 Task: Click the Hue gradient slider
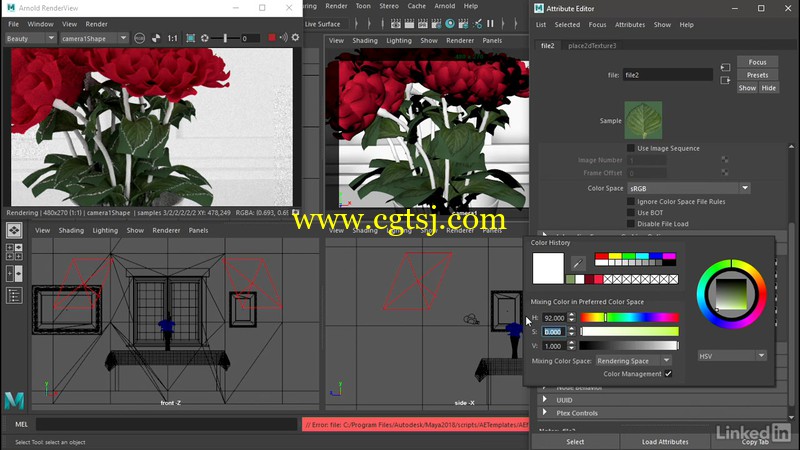pos(630,317)
